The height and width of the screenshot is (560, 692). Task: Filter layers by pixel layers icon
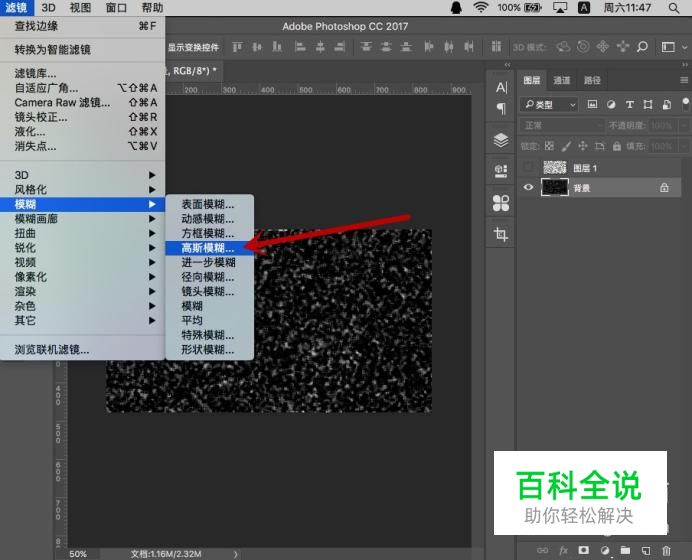coord(592,105)
